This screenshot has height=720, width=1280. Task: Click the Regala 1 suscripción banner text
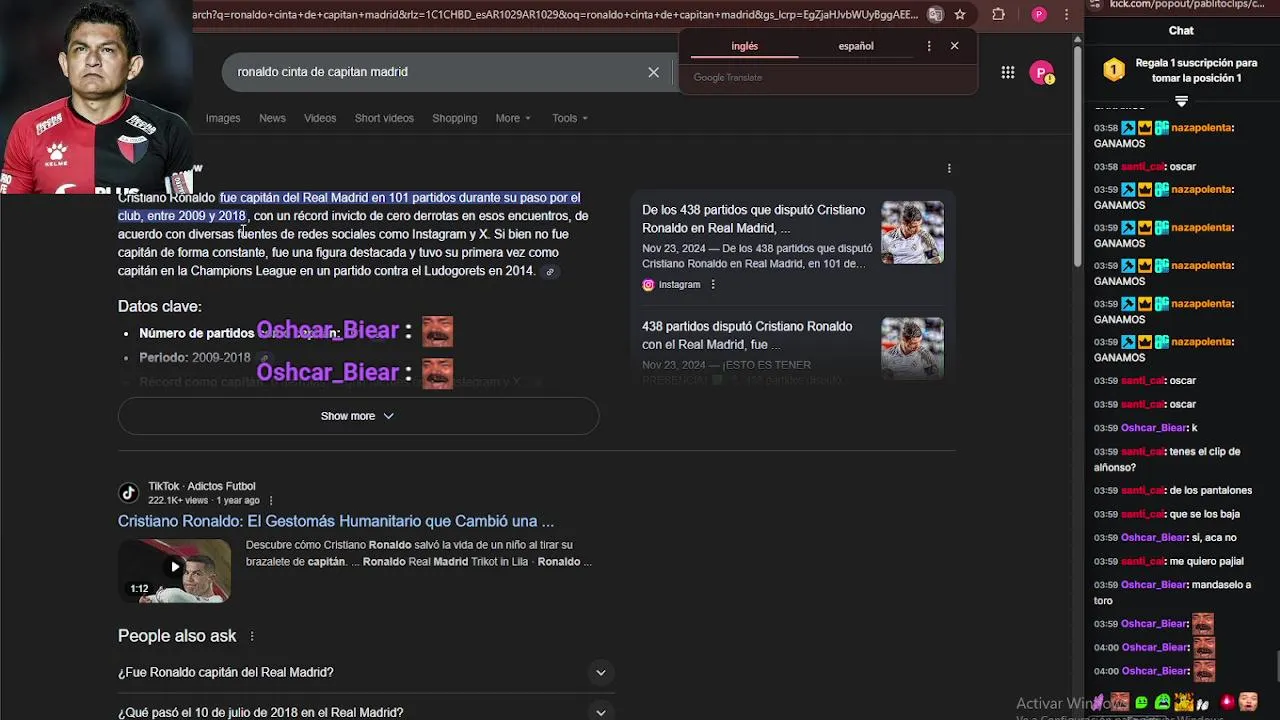coord(1197,70)
